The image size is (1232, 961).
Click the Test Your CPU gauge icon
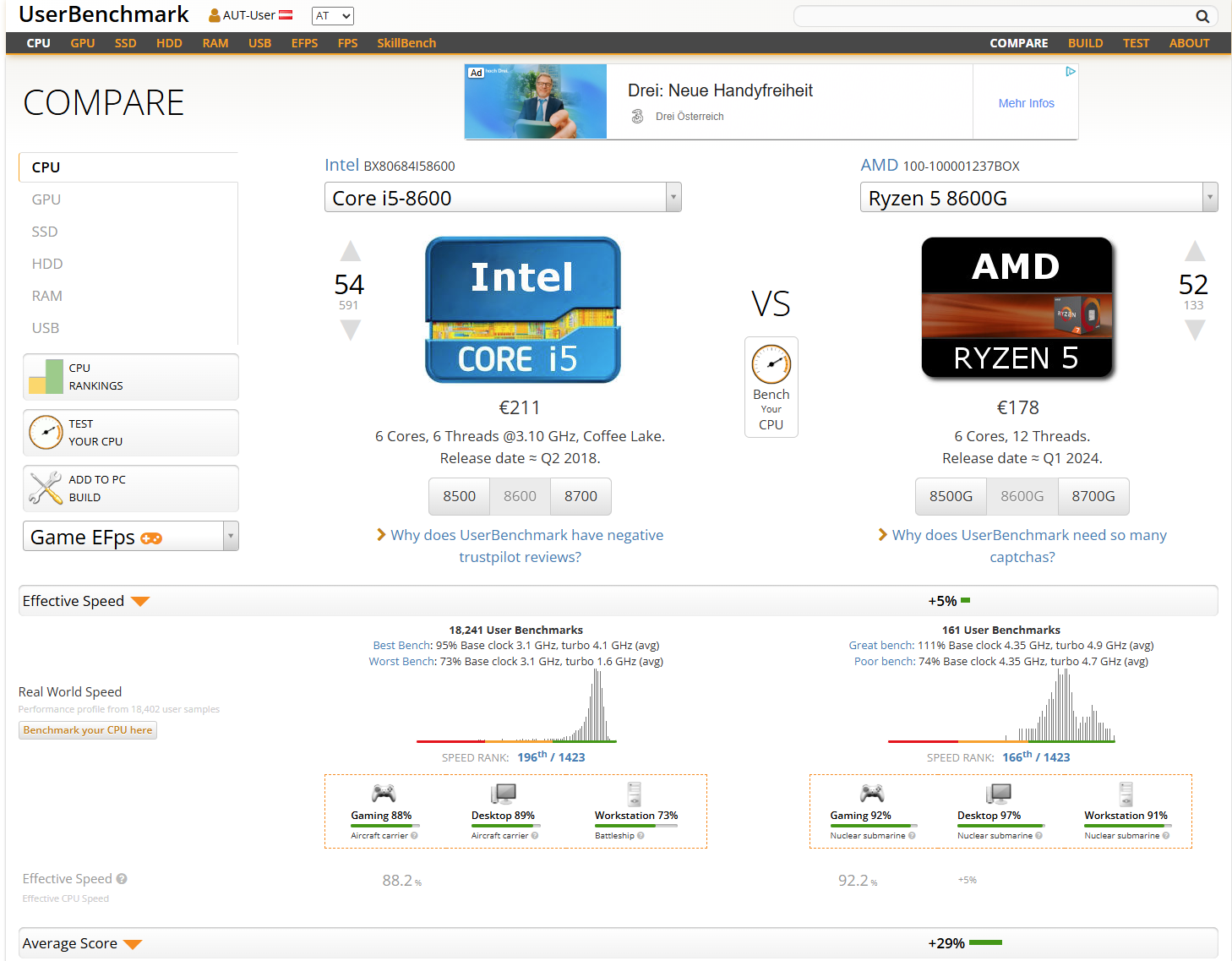click(46, 432)
